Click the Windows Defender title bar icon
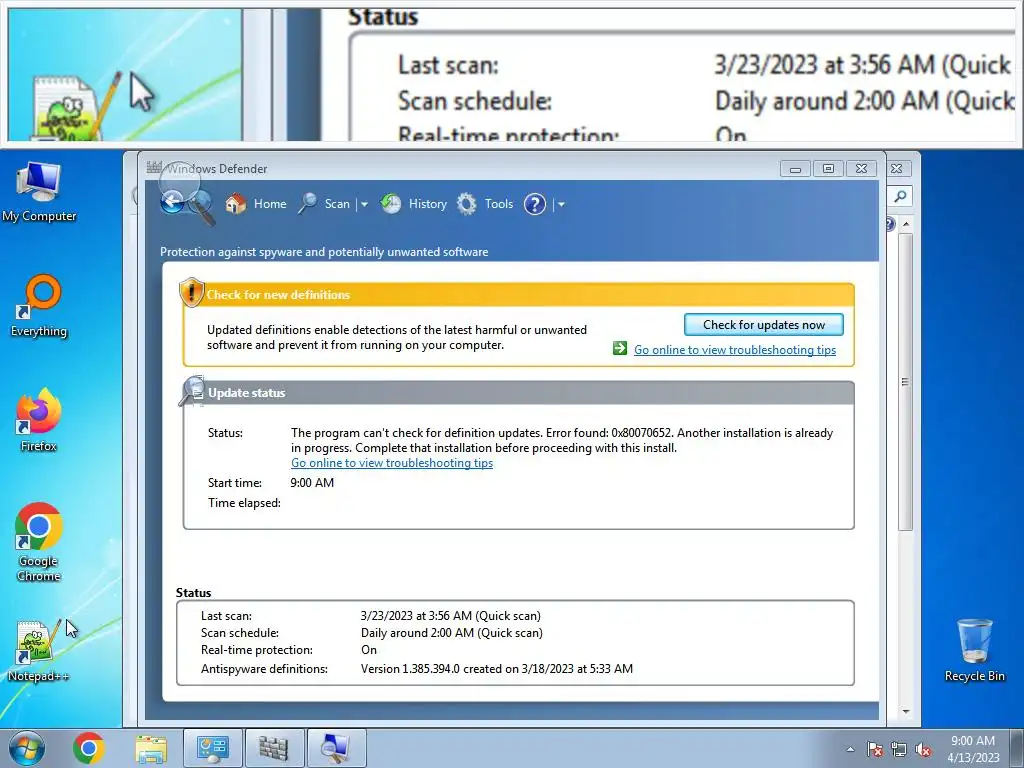Viewport: 1024px width, 768px height. [x=154, y=167]
